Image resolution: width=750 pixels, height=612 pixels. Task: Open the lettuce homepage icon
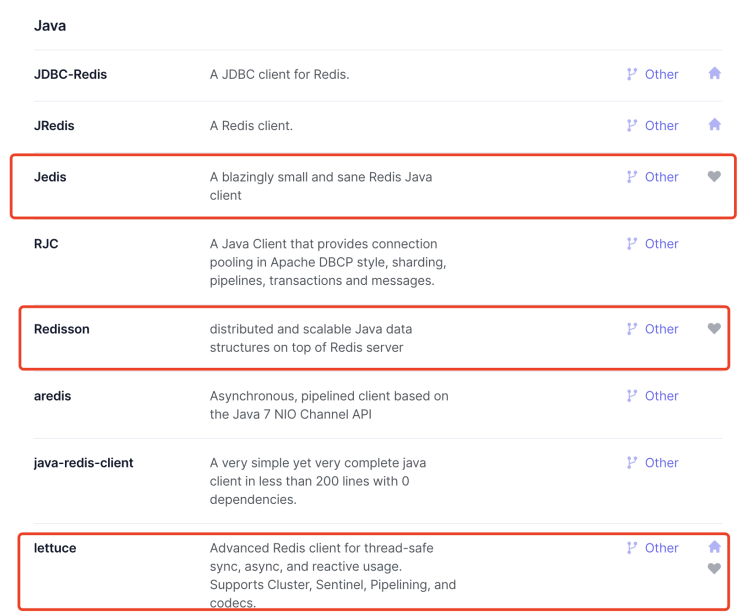pos(714,547)
